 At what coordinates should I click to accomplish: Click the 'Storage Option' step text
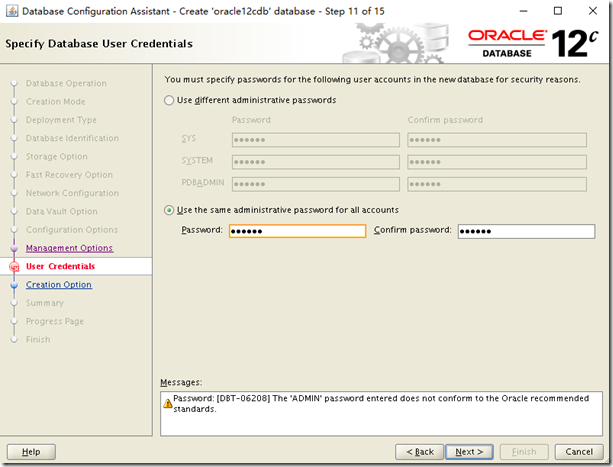click(x=57, y=157)
